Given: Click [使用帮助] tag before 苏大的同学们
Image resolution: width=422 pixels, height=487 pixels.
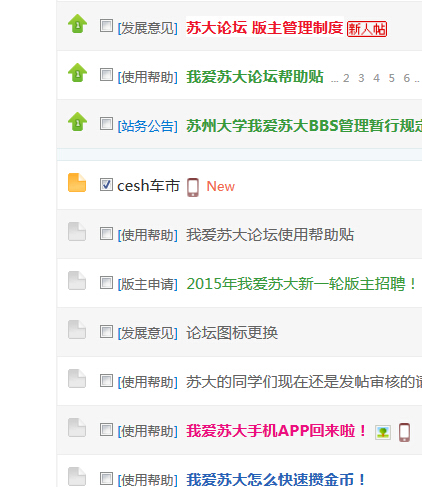Looking at the screenshot, I should click(147, 382).
